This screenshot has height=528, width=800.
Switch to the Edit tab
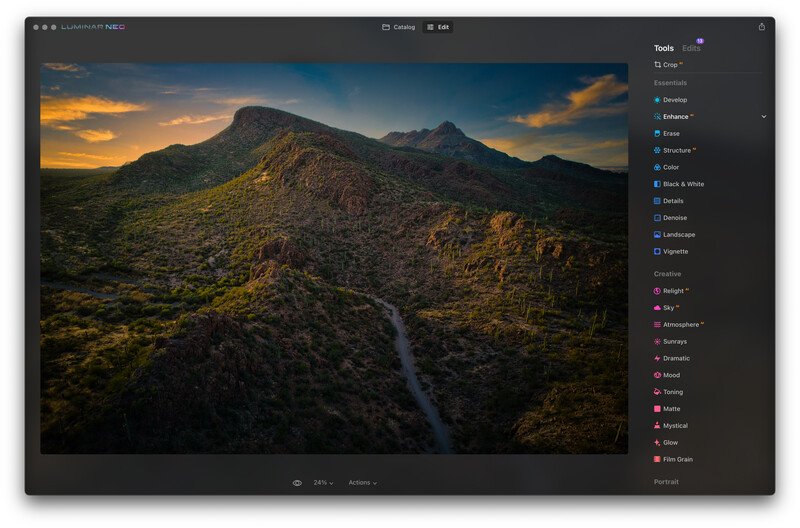(x=438, y=27)
